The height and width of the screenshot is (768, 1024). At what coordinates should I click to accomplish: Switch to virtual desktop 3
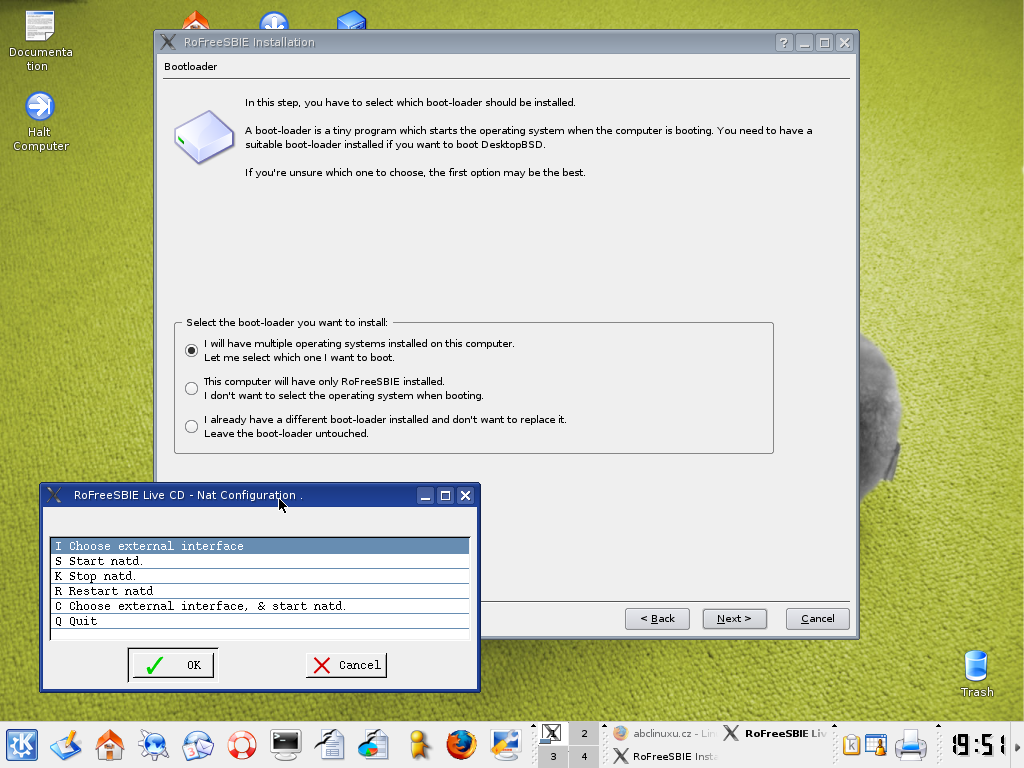553,756
